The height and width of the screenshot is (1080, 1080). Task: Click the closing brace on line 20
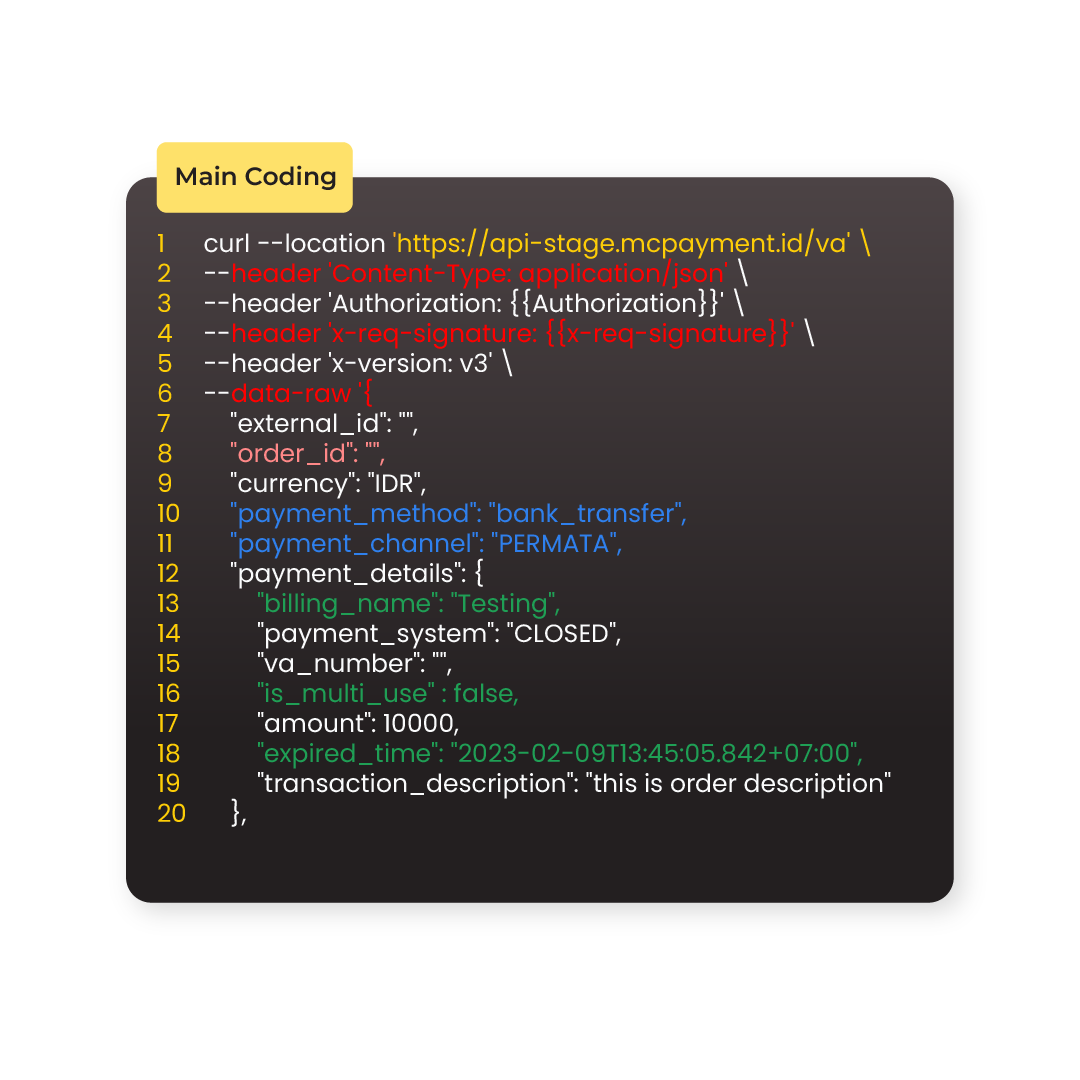[x=239, y=813]
